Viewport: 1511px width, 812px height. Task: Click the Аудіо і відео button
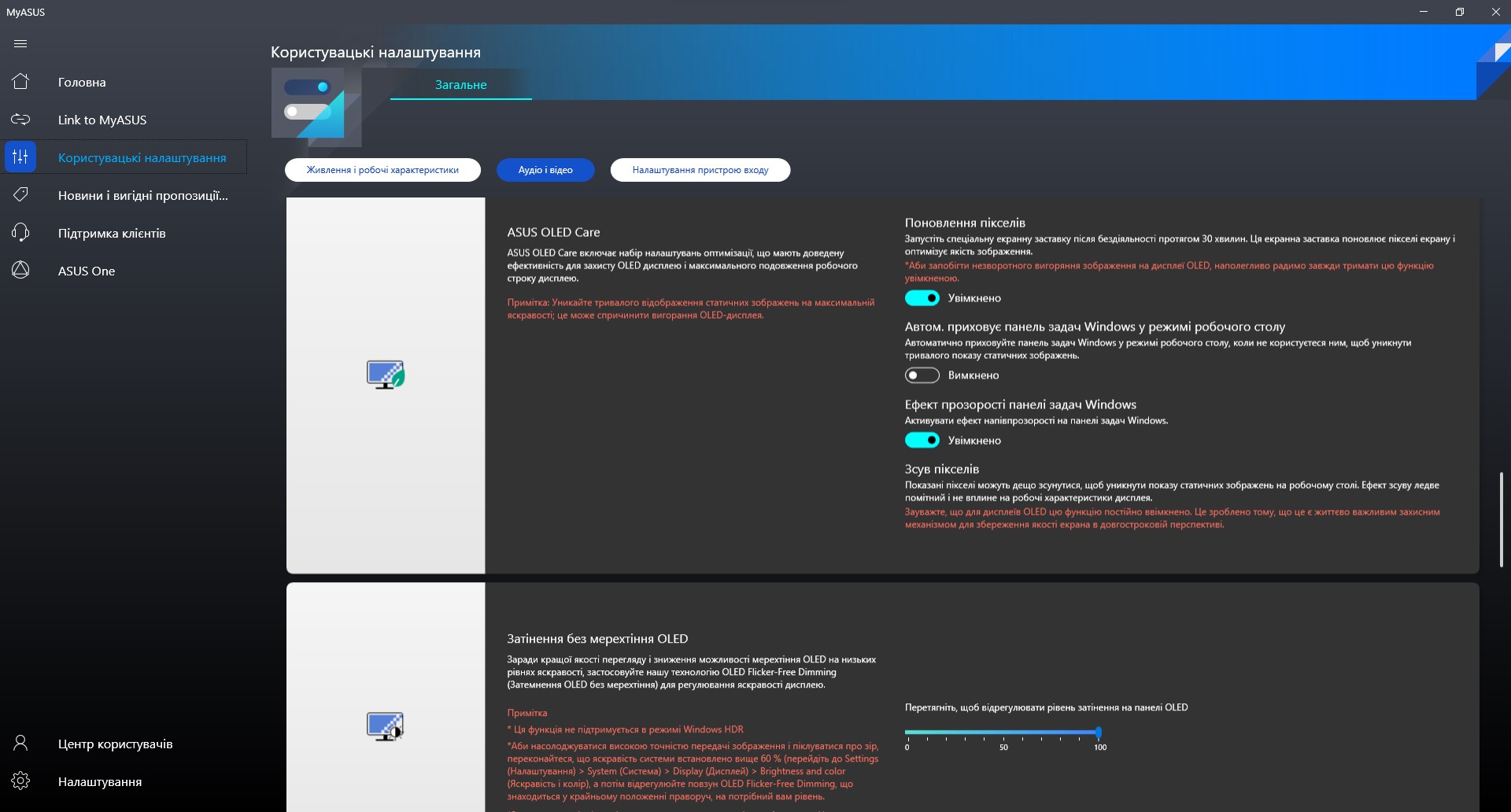coord(545,170)
